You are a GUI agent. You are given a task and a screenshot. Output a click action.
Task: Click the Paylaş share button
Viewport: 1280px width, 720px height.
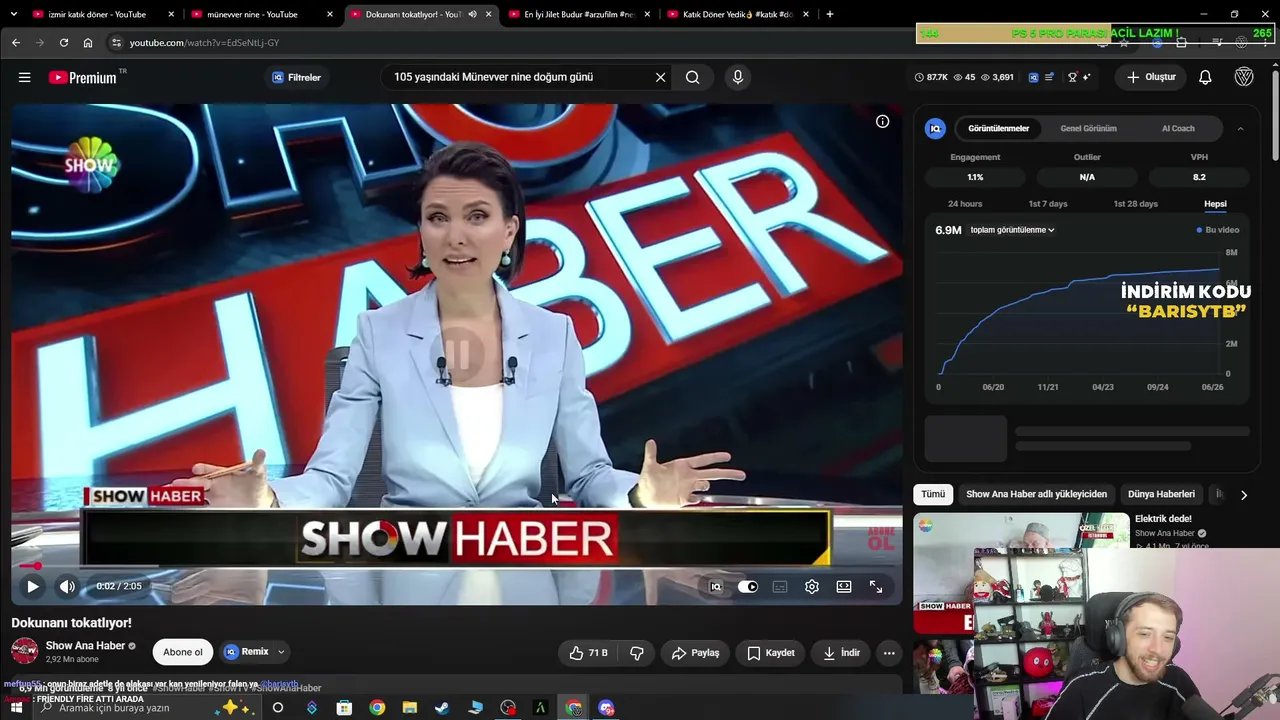pos(695,653)
